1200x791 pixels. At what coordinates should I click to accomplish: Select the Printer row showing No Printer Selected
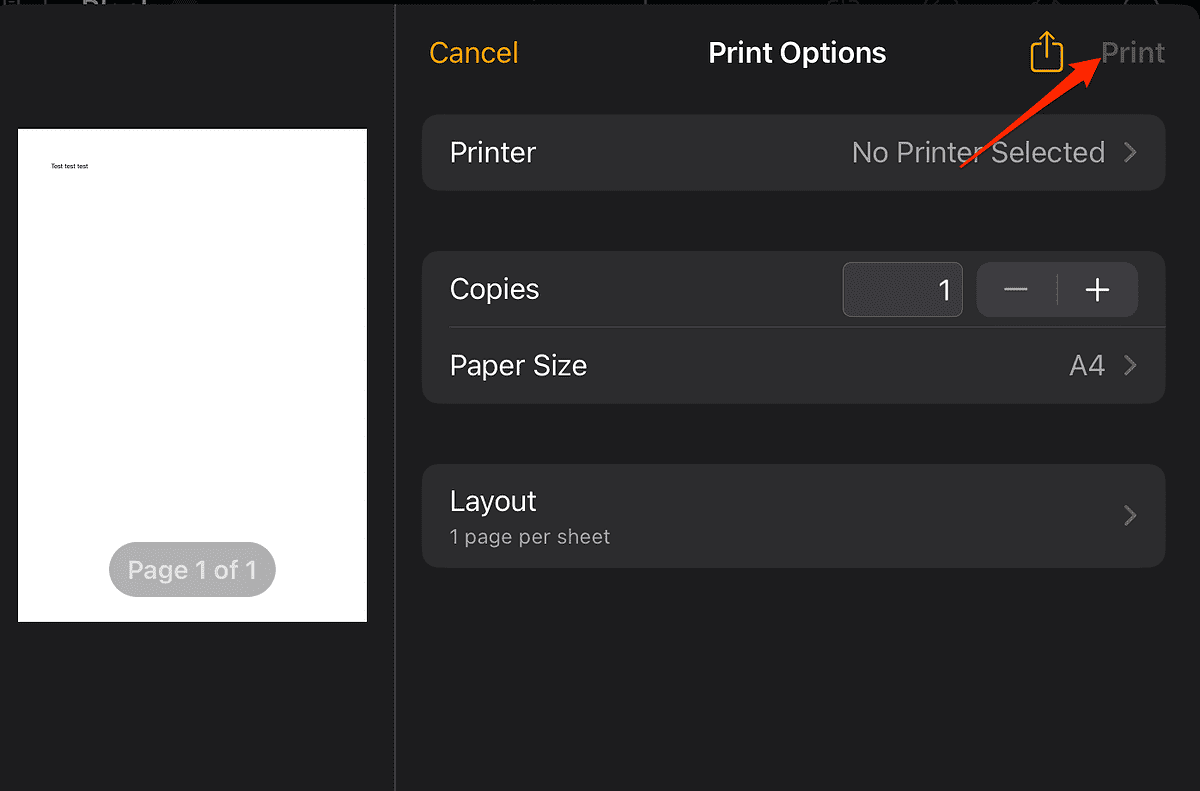coord(793,152)
